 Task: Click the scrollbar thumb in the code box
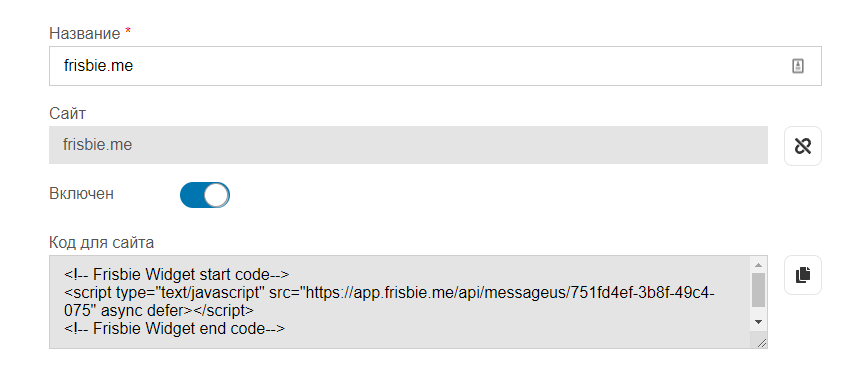click(x=758, y=290)
